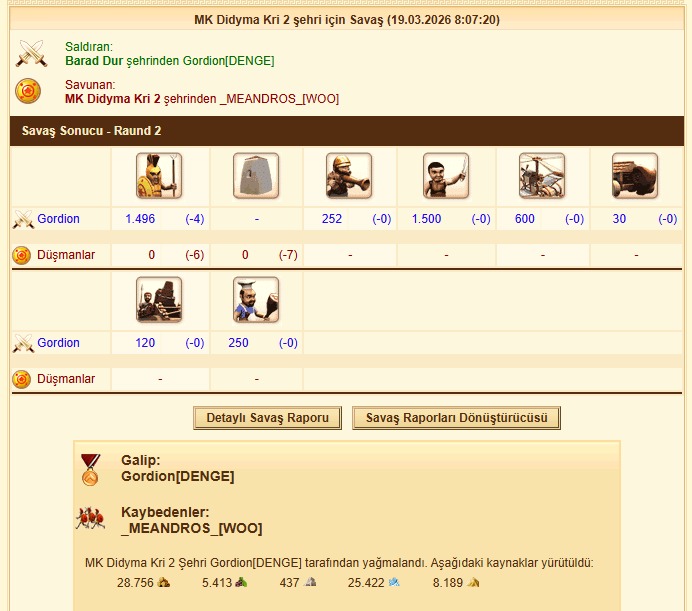692x611 pixels.
Task: Click the catapult siege unit icon
Action: [159, 300]
